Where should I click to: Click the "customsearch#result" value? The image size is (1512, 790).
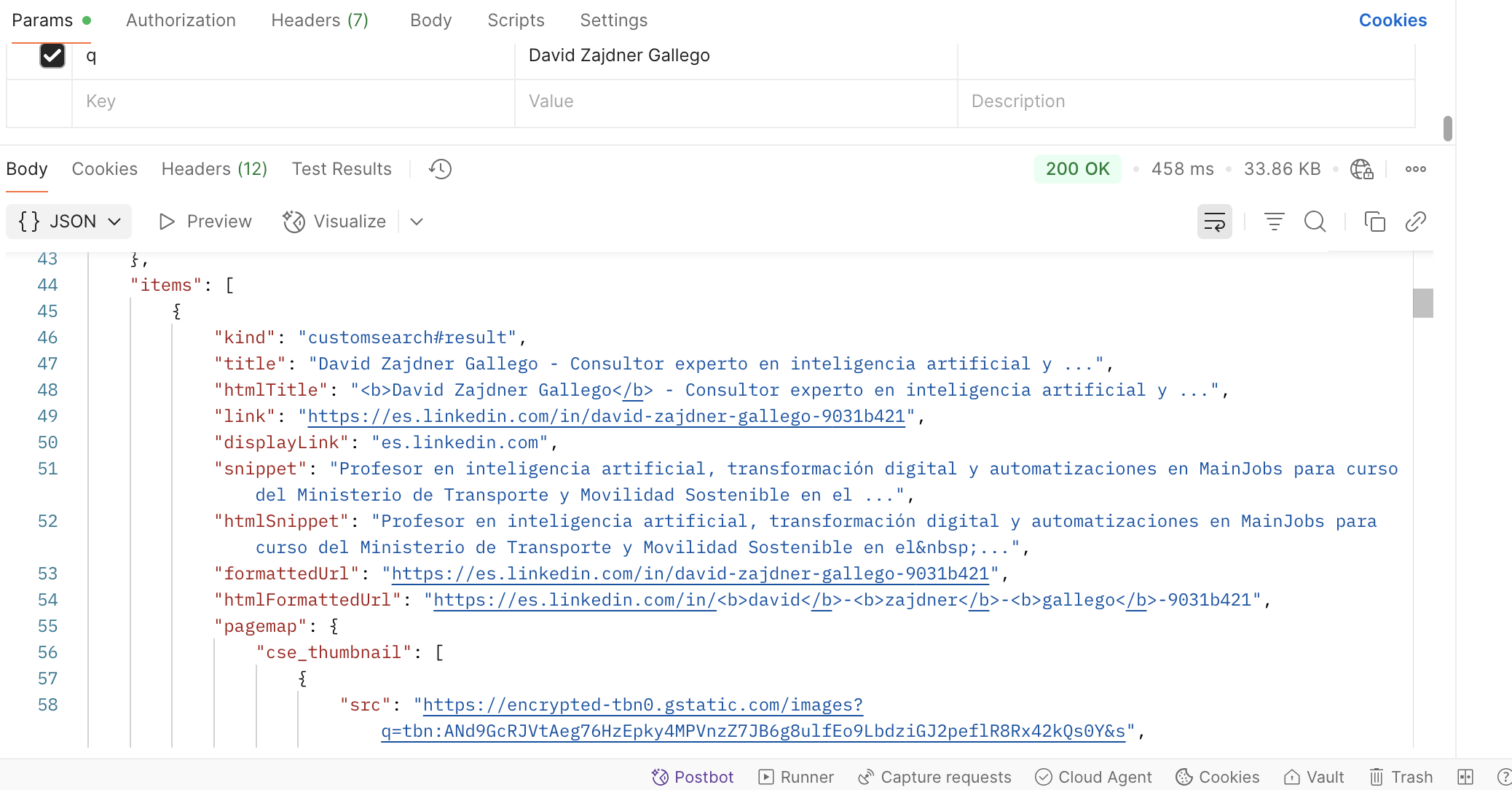click(x=407, y=337)
